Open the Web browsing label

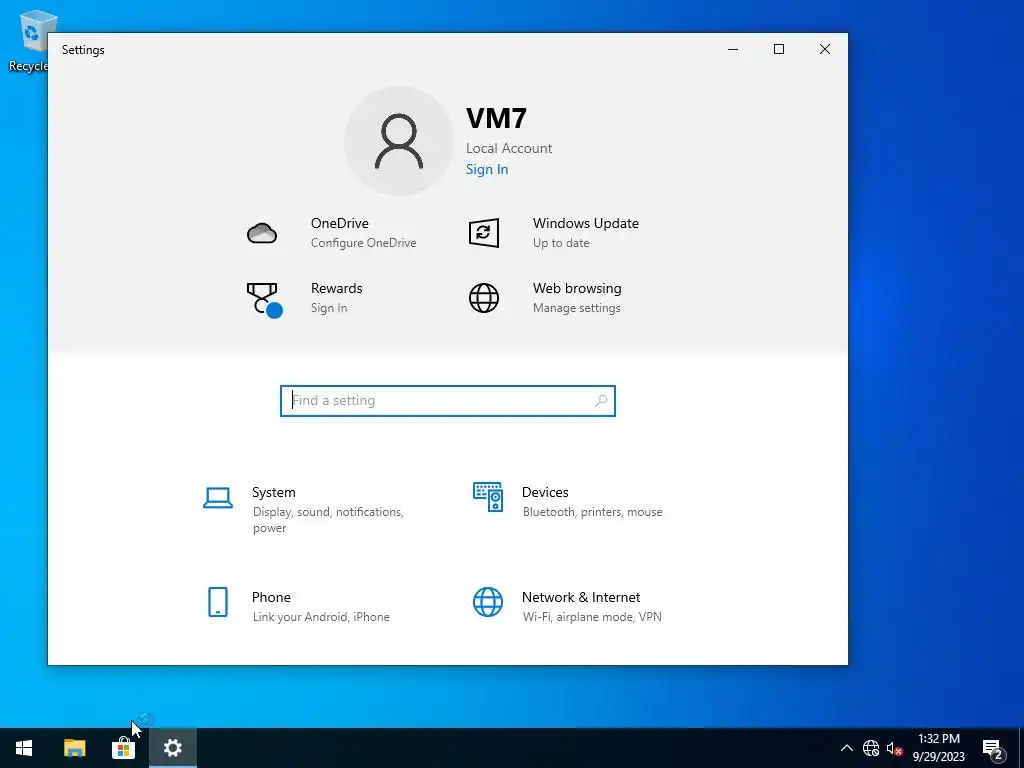point(577,288)
